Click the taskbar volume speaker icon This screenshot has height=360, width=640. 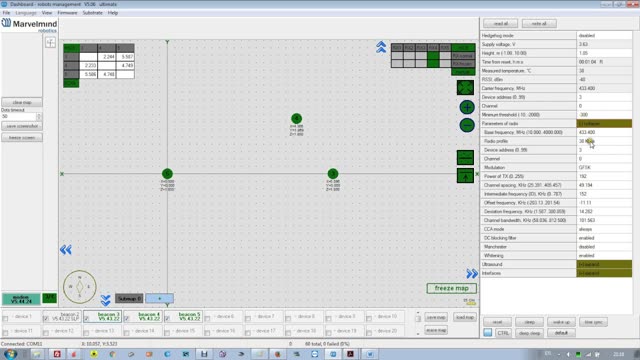tap(568, 354)
